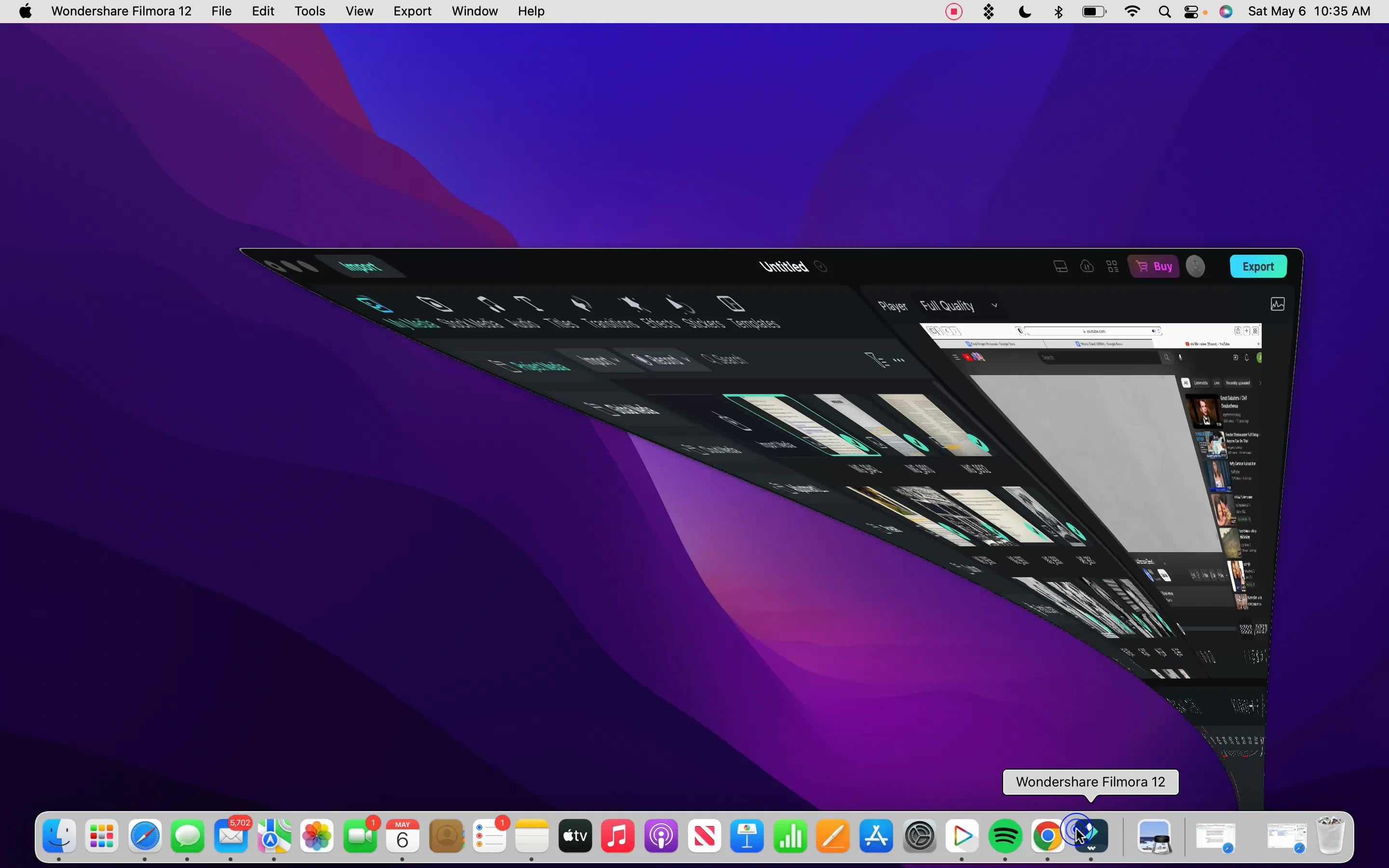Open the Full Quality player dropdown
1389x868 pixels.
[x=958, y=305]
